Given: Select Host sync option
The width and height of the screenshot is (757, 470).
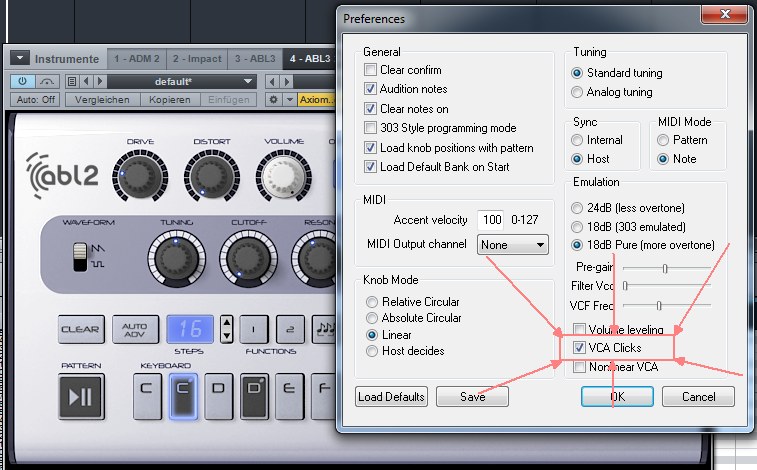Looking at the screenshot, I should pos(577,159).
